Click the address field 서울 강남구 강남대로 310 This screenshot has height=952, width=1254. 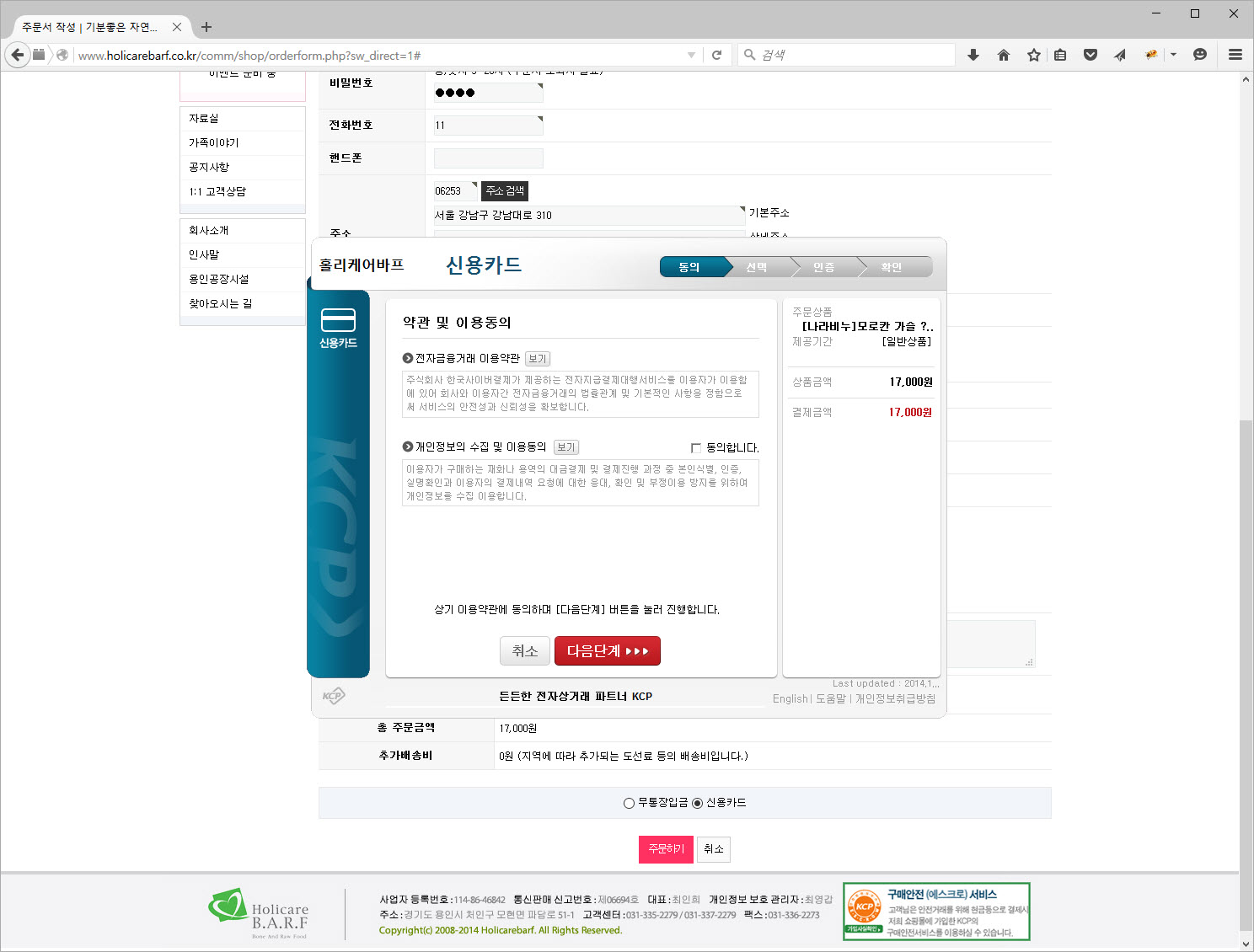click(x=589, y=216)
